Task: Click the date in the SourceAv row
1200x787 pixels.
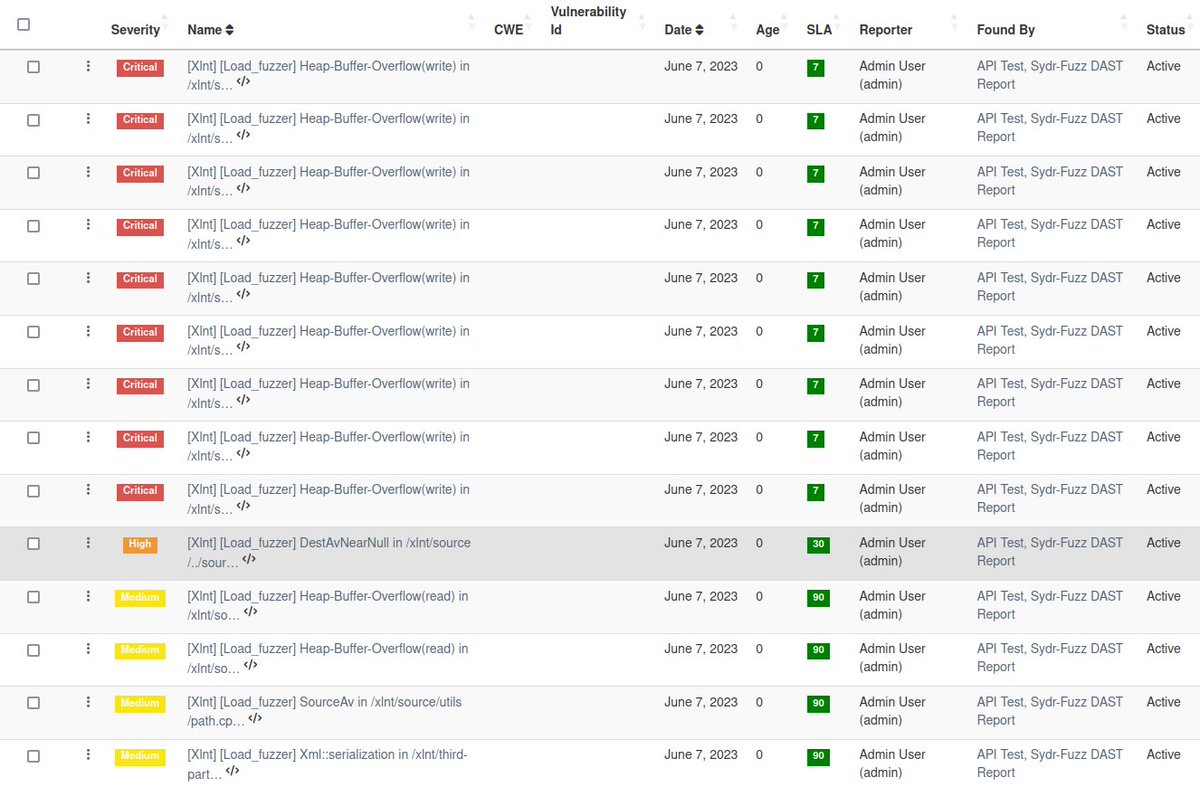Action: (701, 702)
